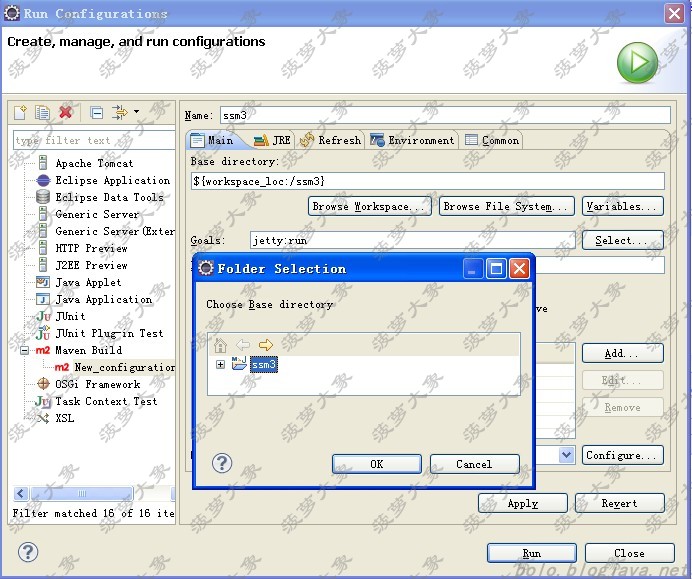Click the XSL icon in the tree

(43, 418)
